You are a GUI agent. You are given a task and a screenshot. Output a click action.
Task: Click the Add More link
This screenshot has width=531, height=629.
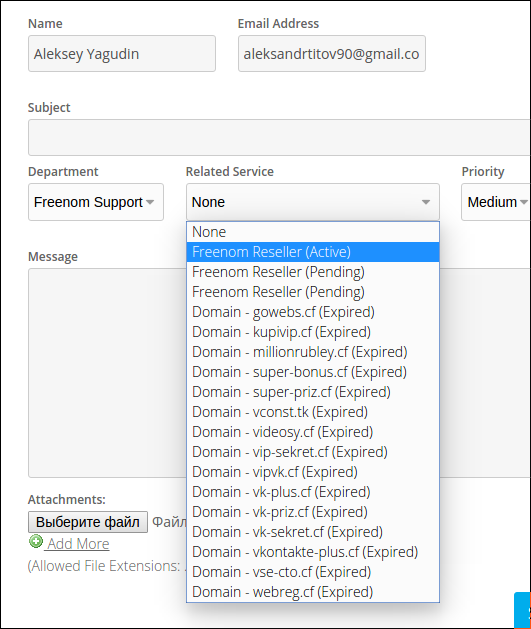pos(78,544)
